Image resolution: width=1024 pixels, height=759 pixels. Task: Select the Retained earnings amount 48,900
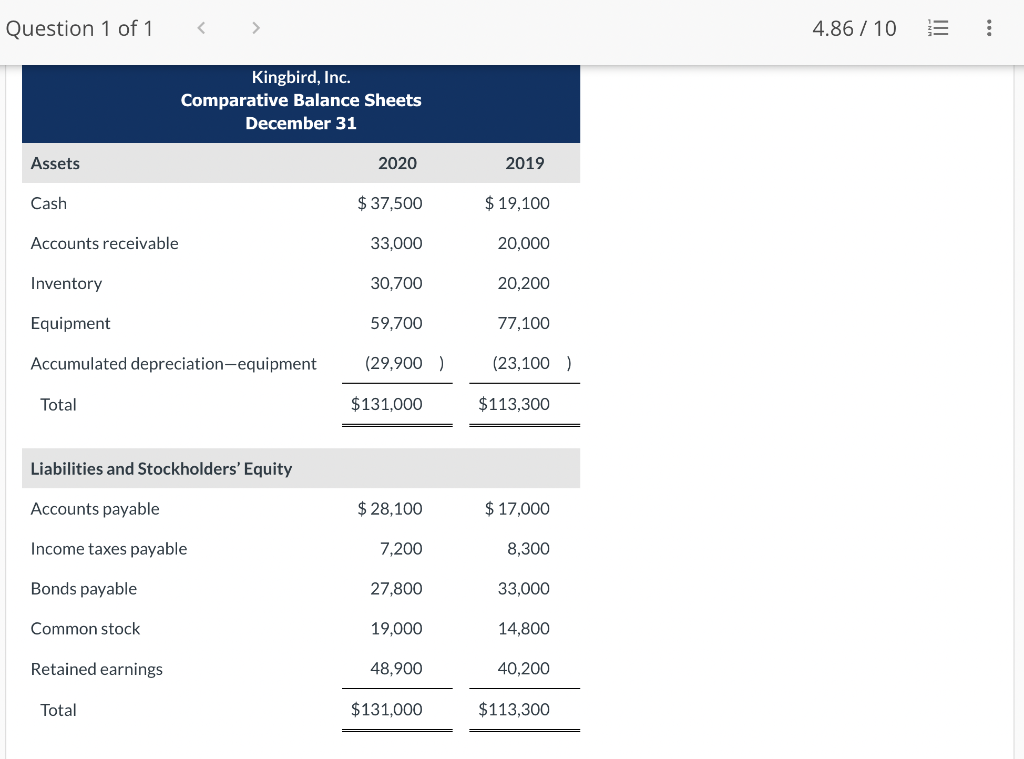coord(397,668)
